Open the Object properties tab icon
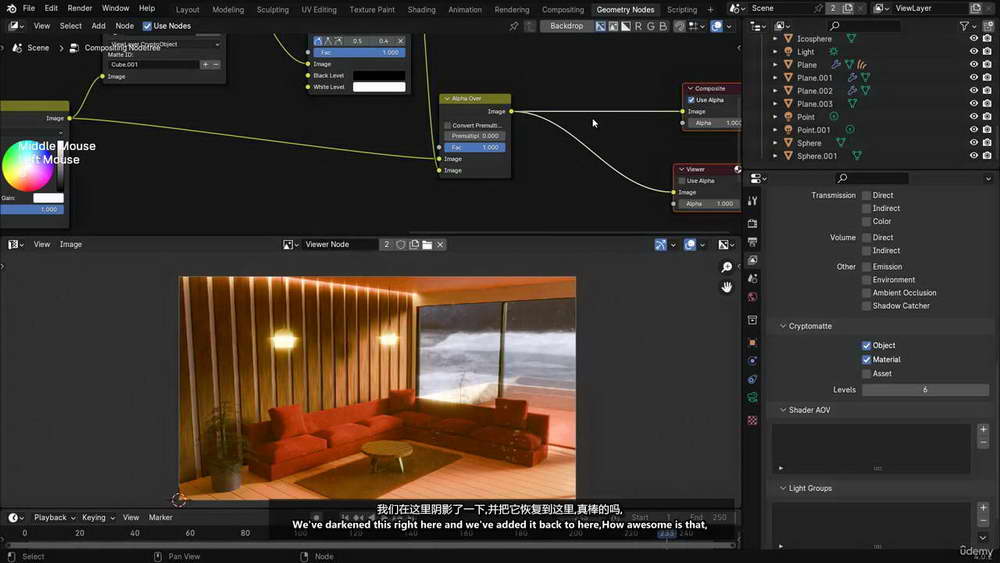The width and height of the screenshot is (1000, 563). pos(753,342)
